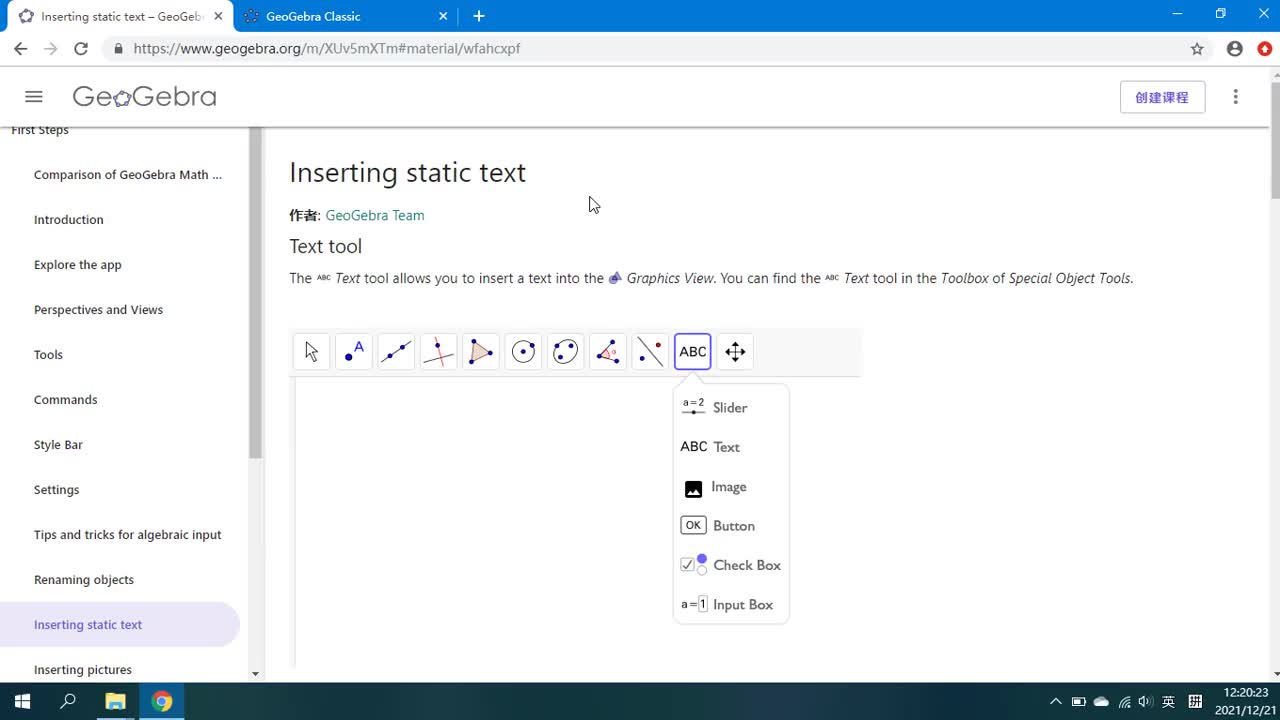The image size is (1280, 720).
Task: Select Reflect about Line tool
Action: [650, 352]
